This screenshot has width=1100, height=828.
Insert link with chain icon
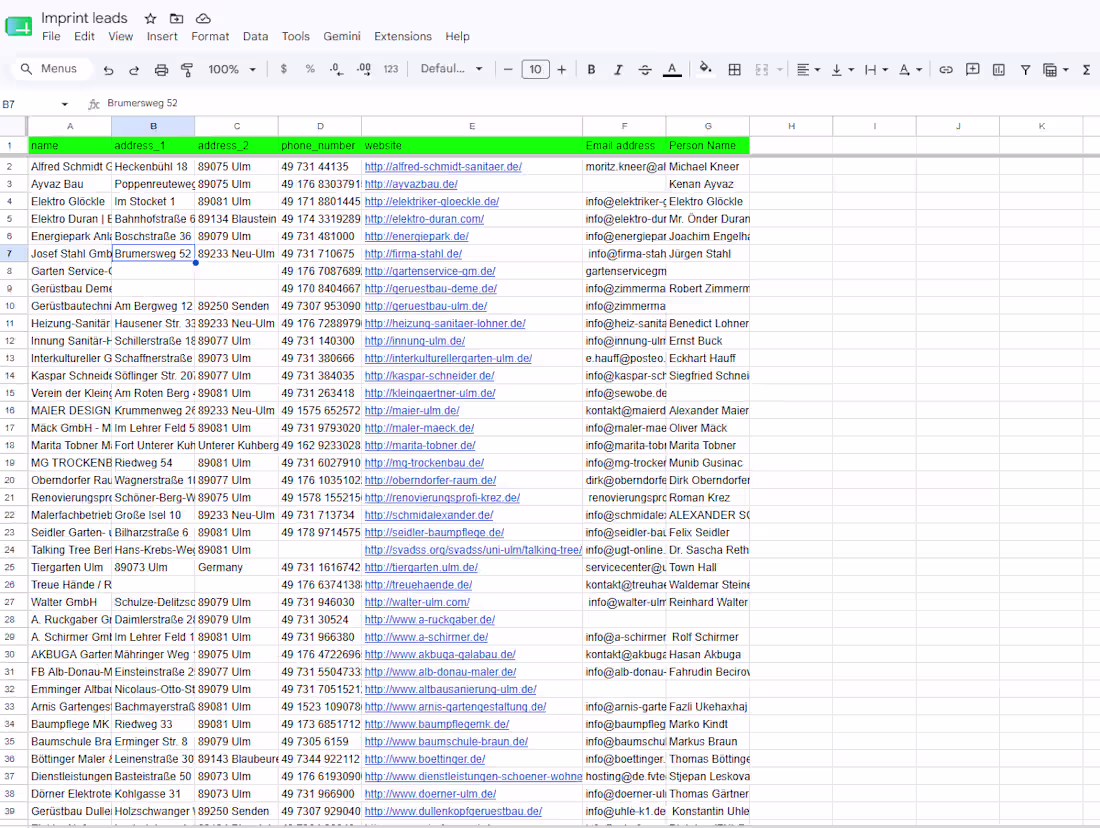946,69
